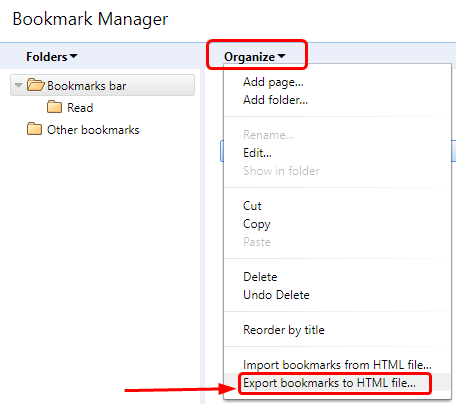Click the Bookmark Manager page title
Viewport: 456px width, 404px height.
tap(90, 19)
